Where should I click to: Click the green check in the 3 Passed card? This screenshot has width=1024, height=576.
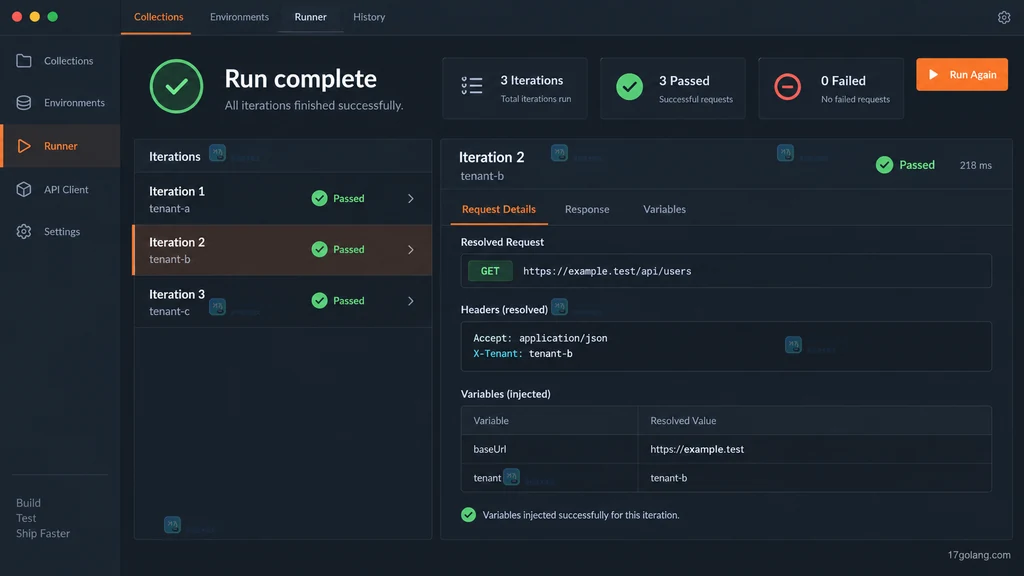630,86
